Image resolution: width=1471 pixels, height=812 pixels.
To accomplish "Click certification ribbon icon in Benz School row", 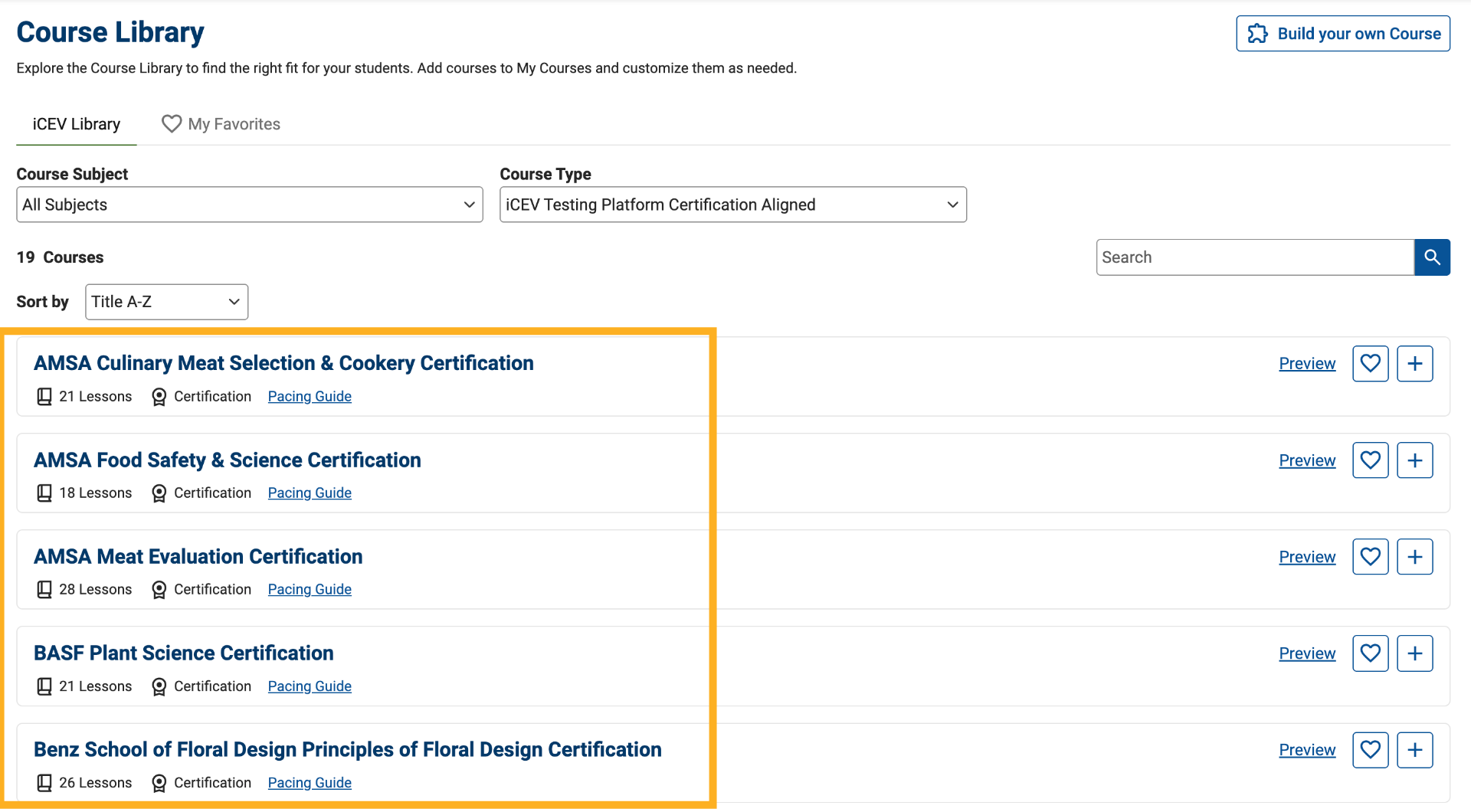I will point(159,783).
